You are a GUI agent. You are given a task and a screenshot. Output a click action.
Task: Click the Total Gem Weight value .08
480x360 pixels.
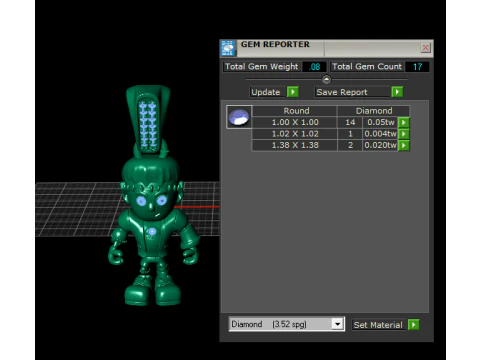click(314, 67)
